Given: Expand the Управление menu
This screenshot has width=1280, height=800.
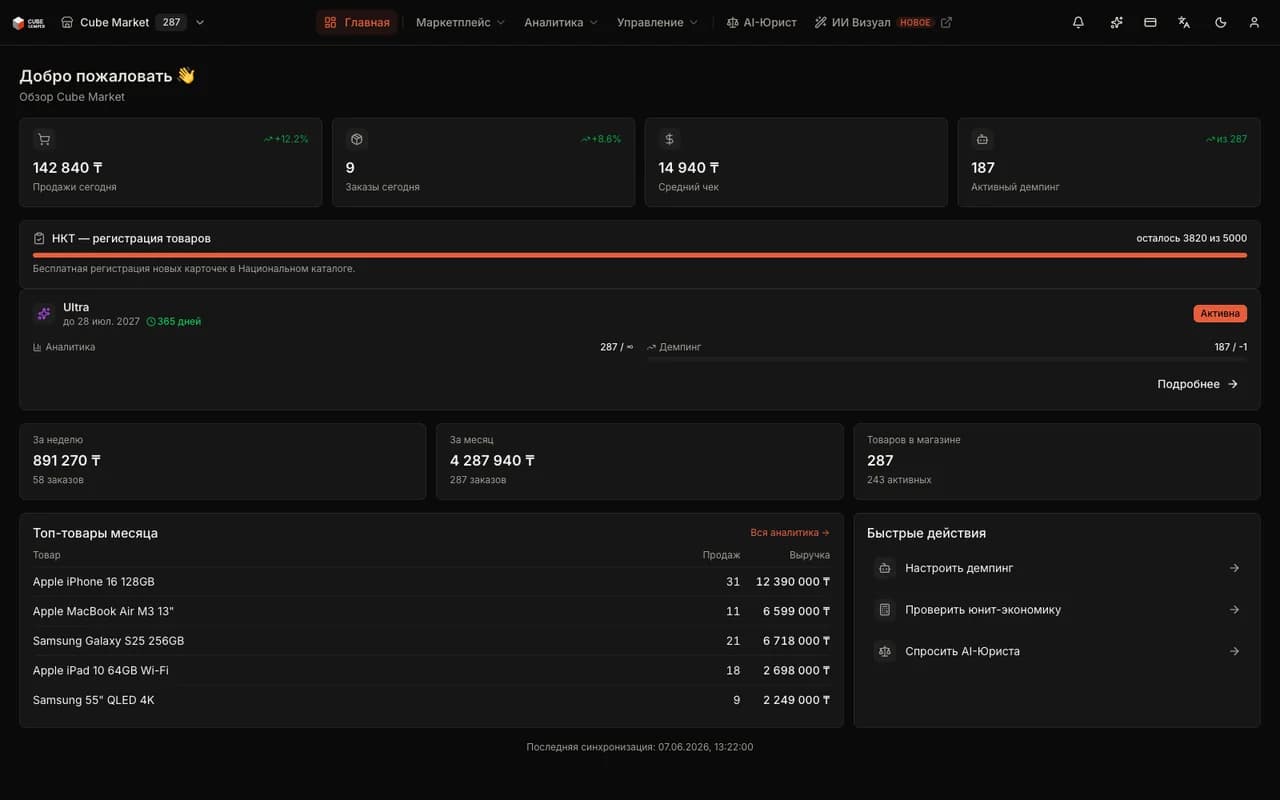Looking at the screenshot, I should pos(657,22).
